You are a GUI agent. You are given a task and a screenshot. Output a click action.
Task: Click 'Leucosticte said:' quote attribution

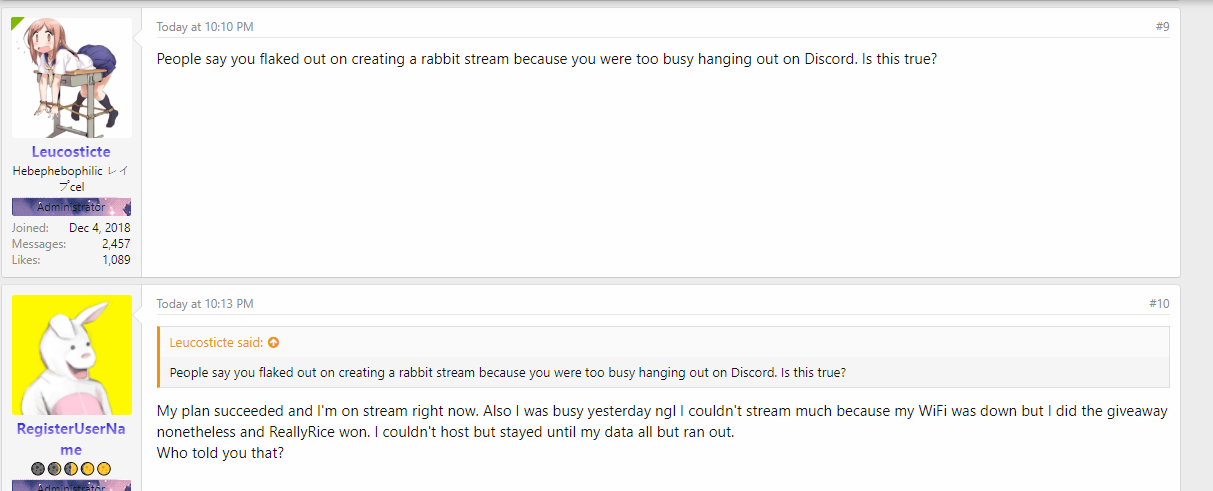click(216, 343)
